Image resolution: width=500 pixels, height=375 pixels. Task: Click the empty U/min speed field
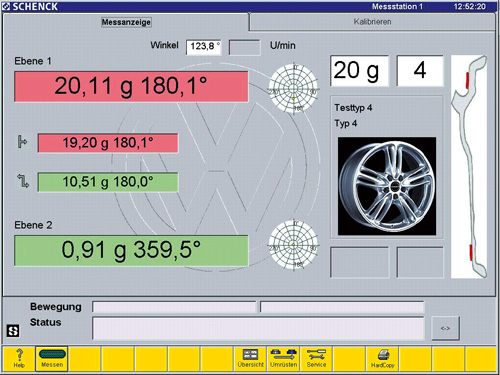point(244,47)
